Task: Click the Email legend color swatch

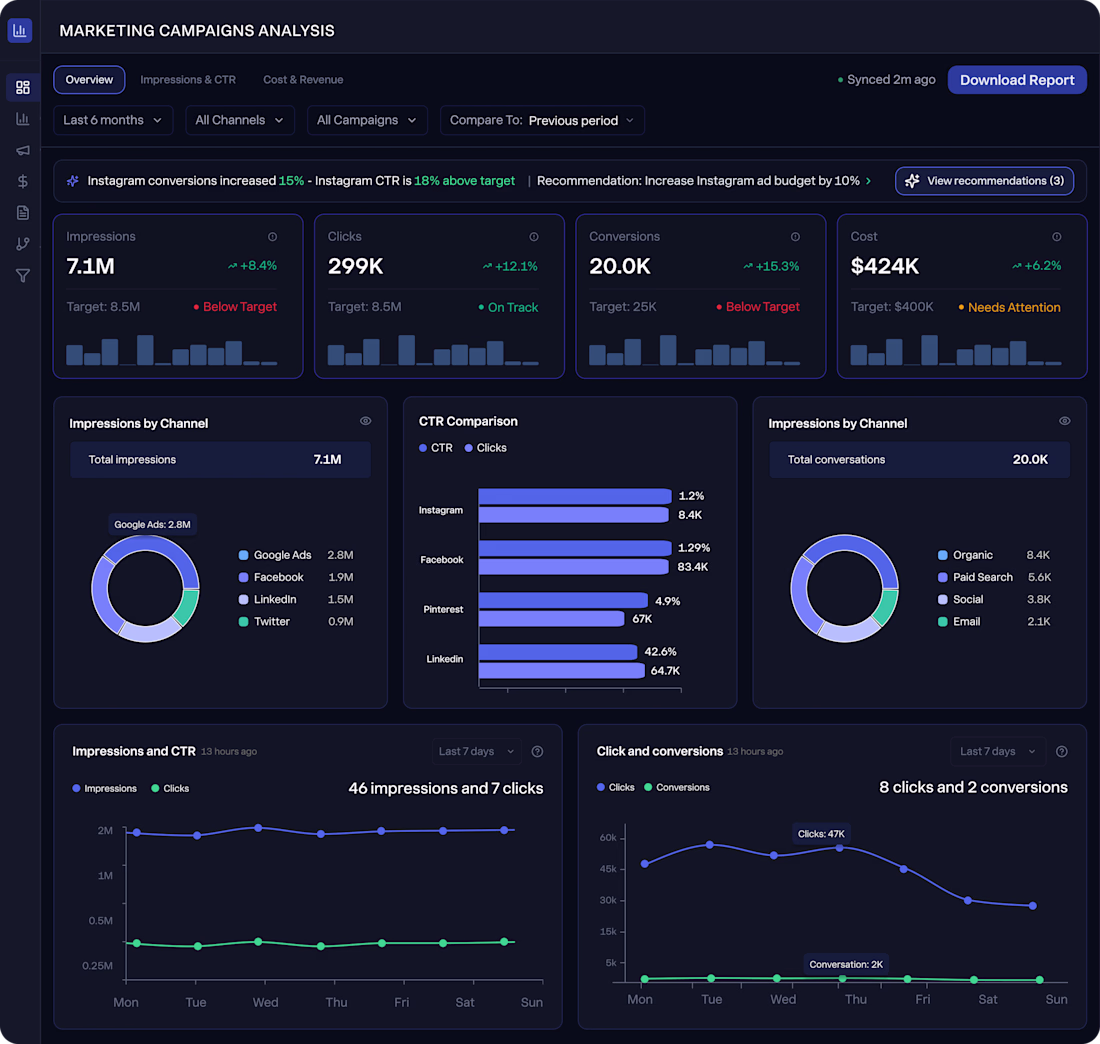Action: point(943,622)
